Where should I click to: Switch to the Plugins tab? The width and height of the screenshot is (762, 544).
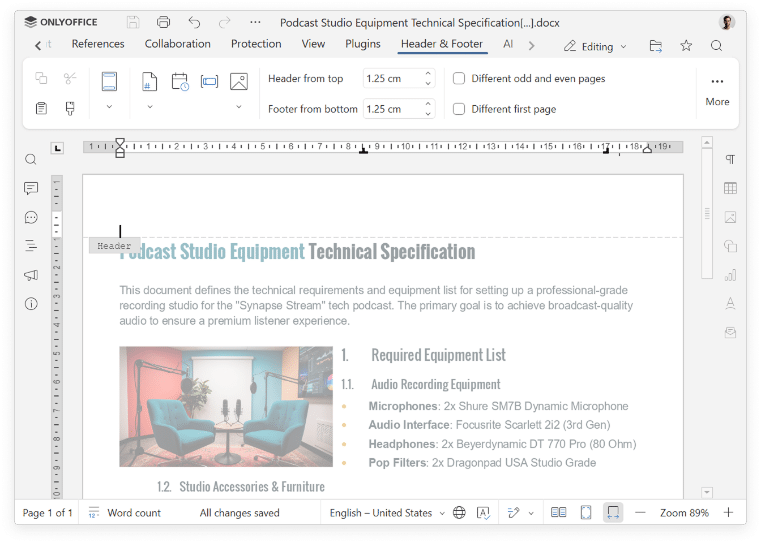363,44
